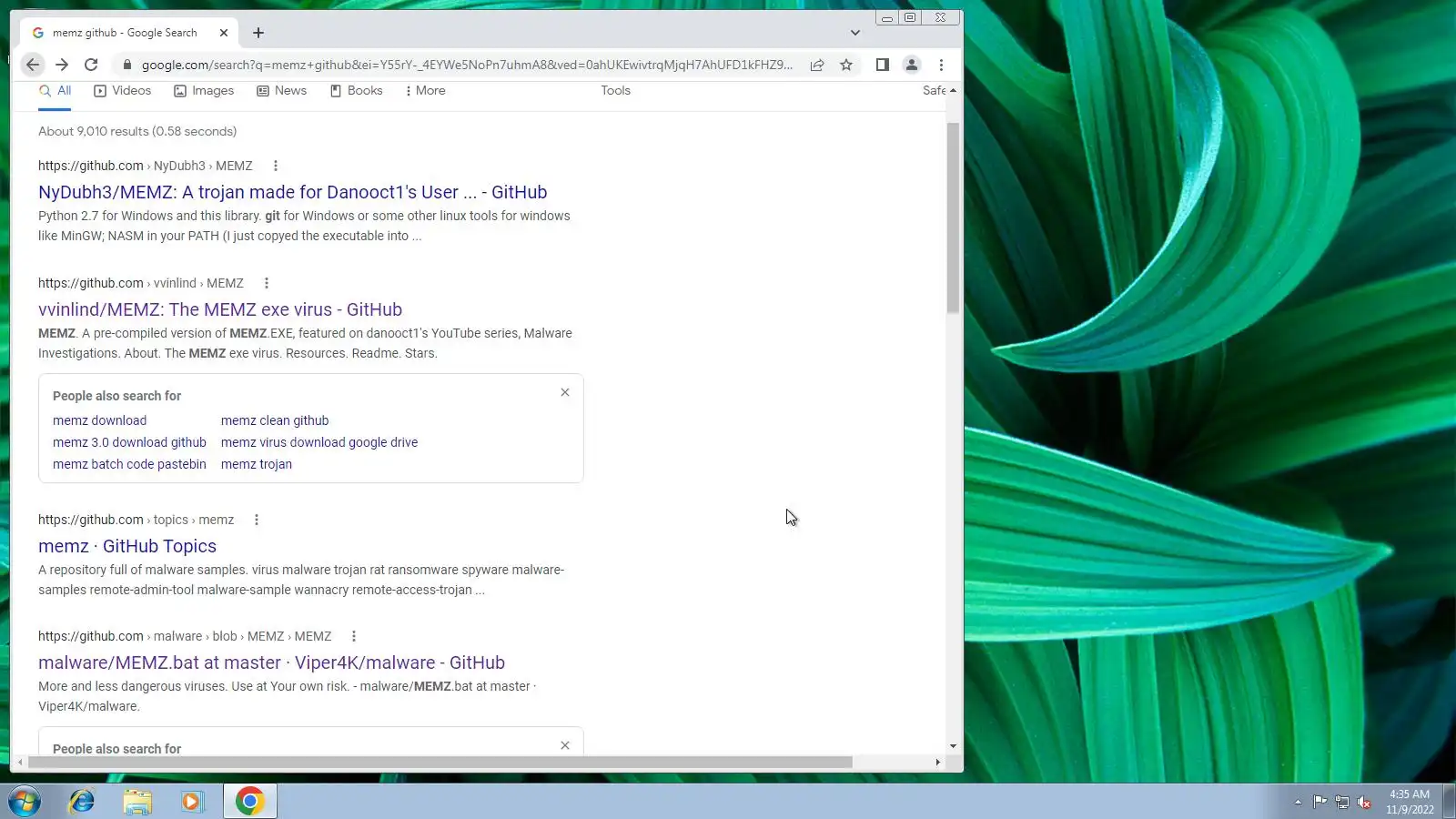The width and height of the screenshot is (1456, 819).
Task: Open Chrome's three-dot menu
Action: click(x=941, y=65)
